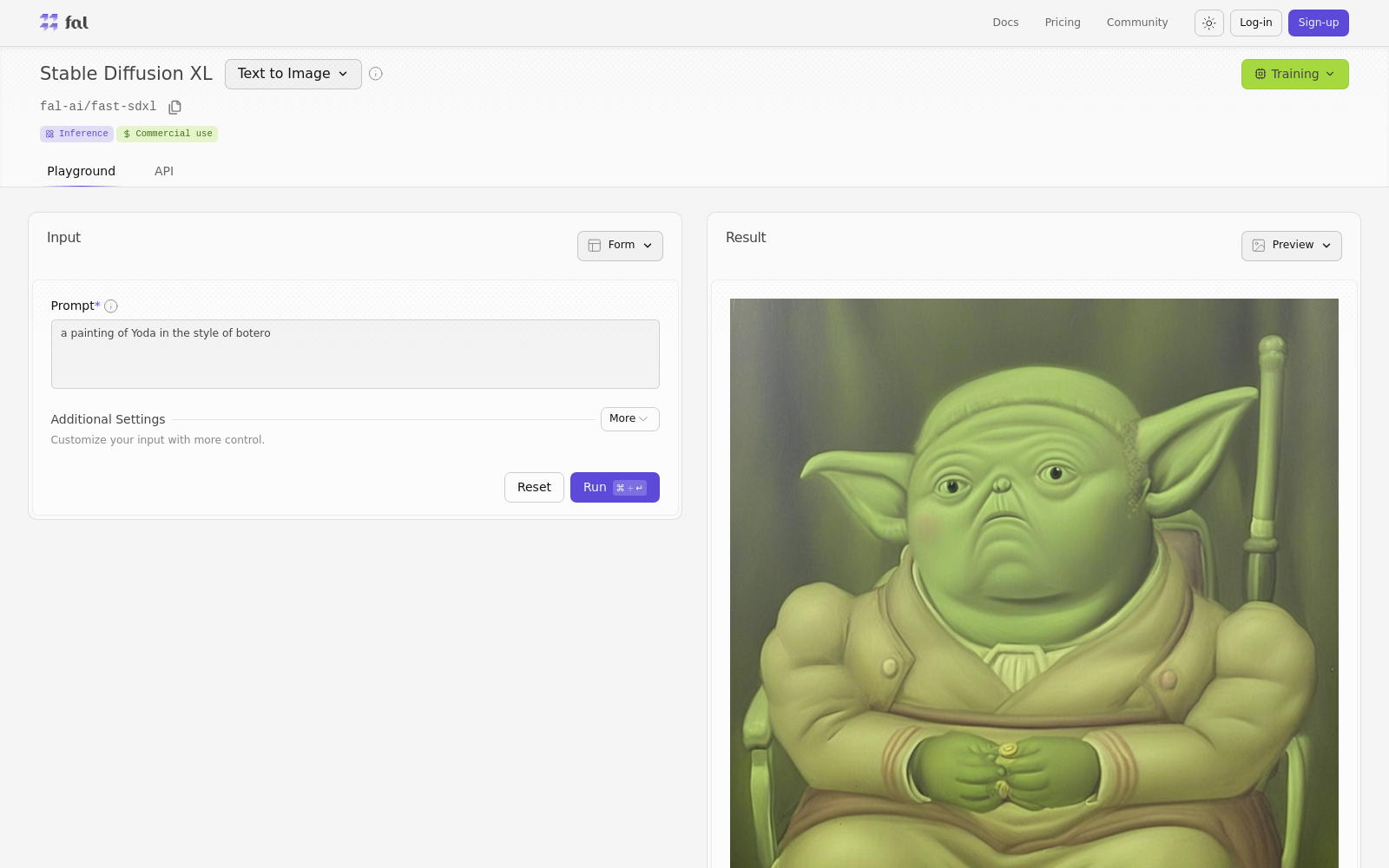Toggle the light/dark theme sun icon
Viewport: 1389px width, 868px height.
point(1208,23)
